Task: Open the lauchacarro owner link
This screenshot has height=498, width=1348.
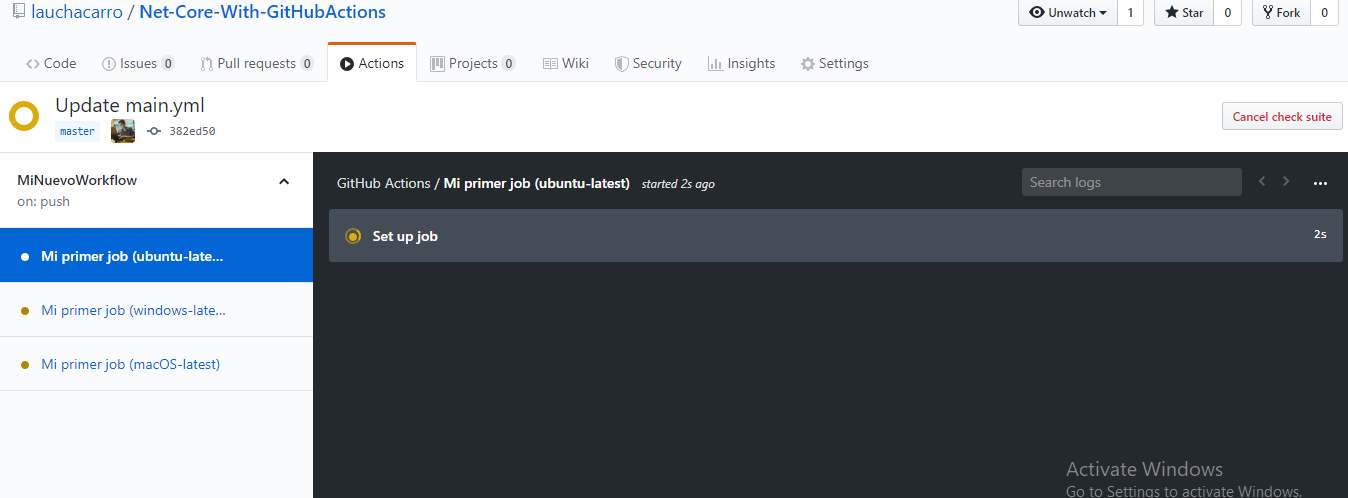Action: 76,12
